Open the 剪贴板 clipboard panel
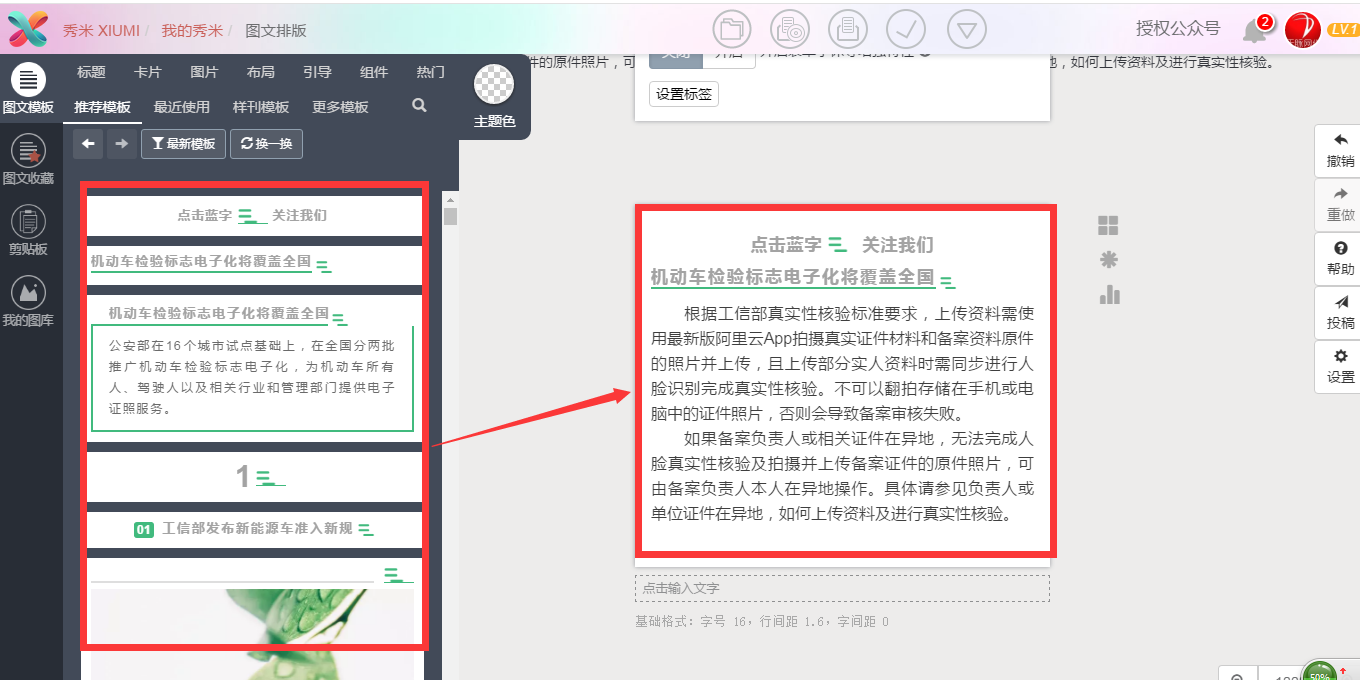This screenshot has width=1360, height=680. (x=28, y=232)
